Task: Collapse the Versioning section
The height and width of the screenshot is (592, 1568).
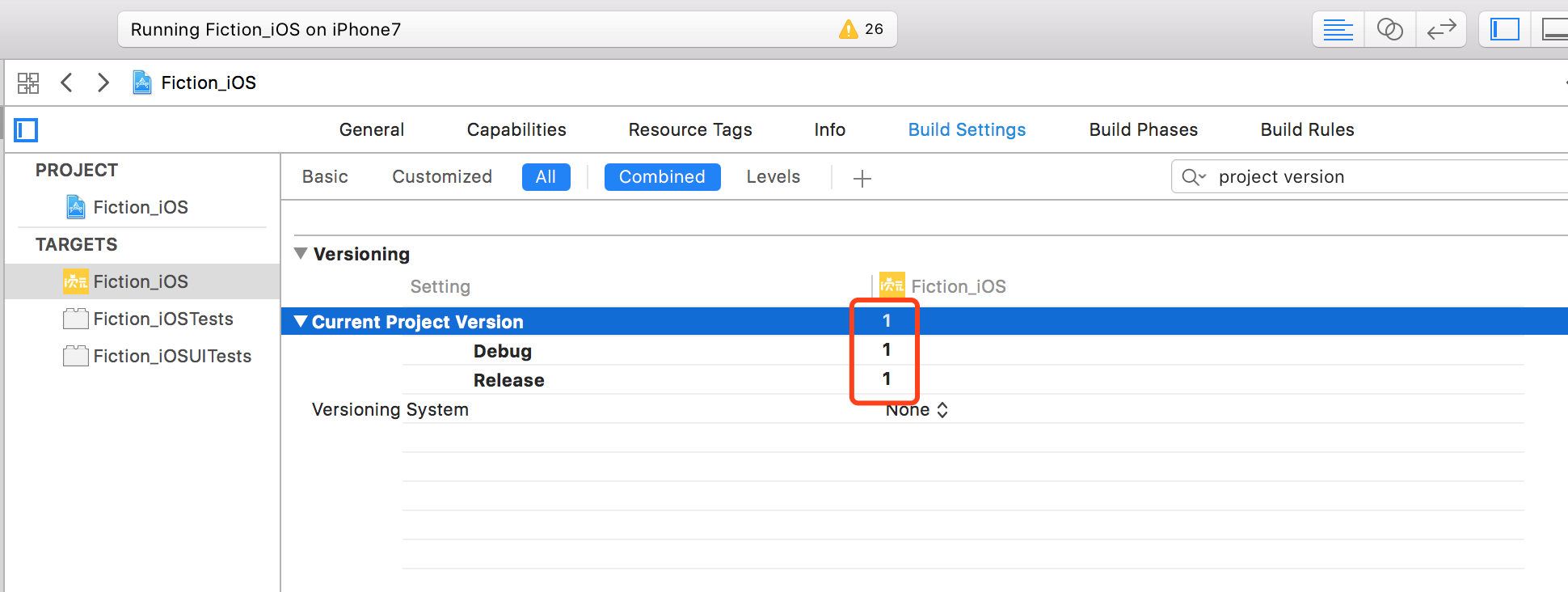Action: (x=301, y=254)
